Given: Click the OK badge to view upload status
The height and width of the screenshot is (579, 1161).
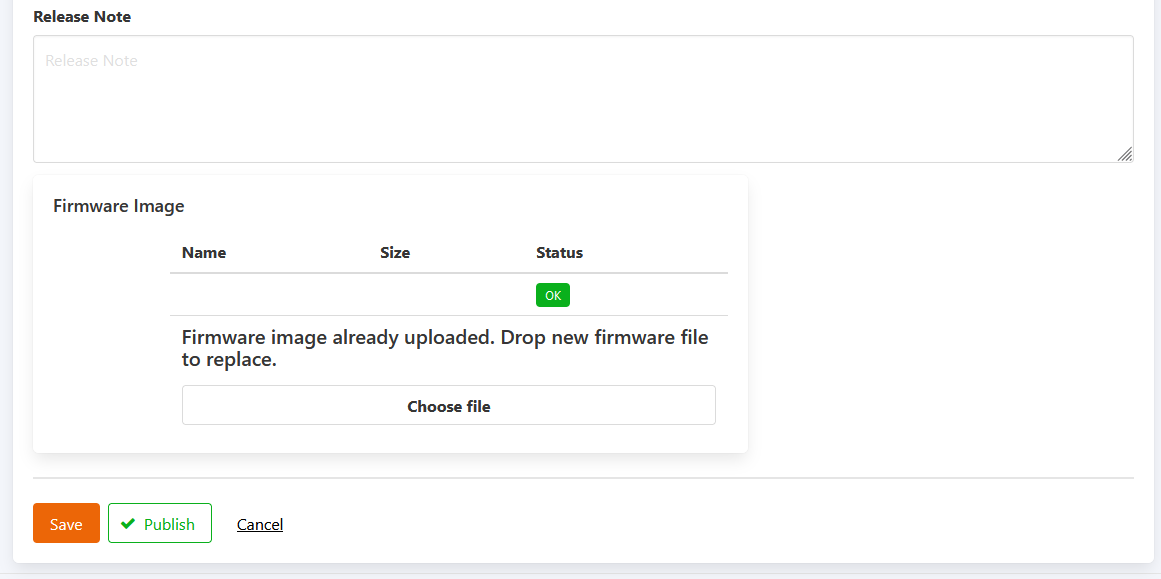Looking at the screenshot, I should [552, 294].
